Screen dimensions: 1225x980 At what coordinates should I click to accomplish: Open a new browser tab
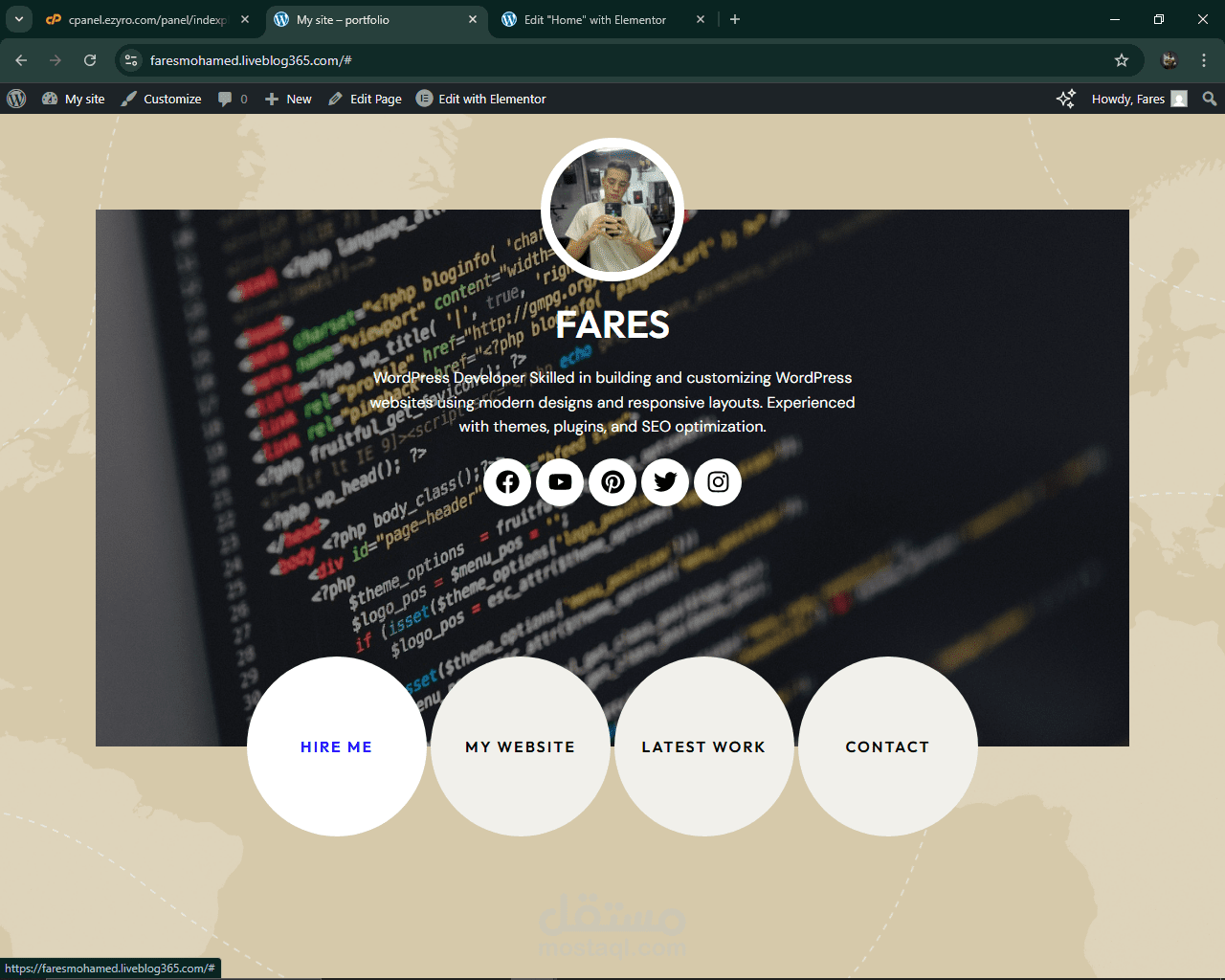click(x=735, y=19)
